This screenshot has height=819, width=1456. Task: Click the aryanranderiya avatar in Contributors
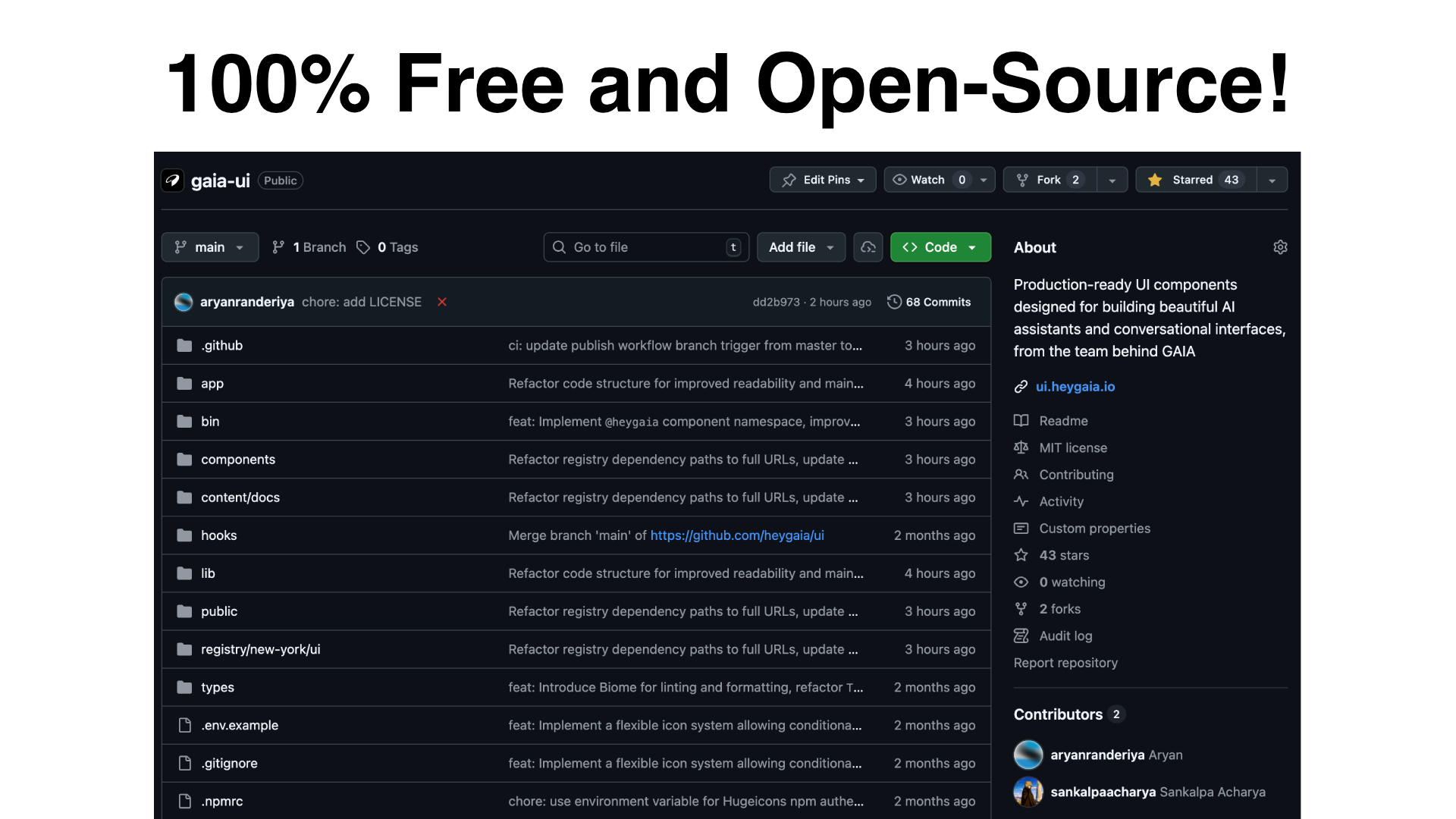tap(1028, 755)
